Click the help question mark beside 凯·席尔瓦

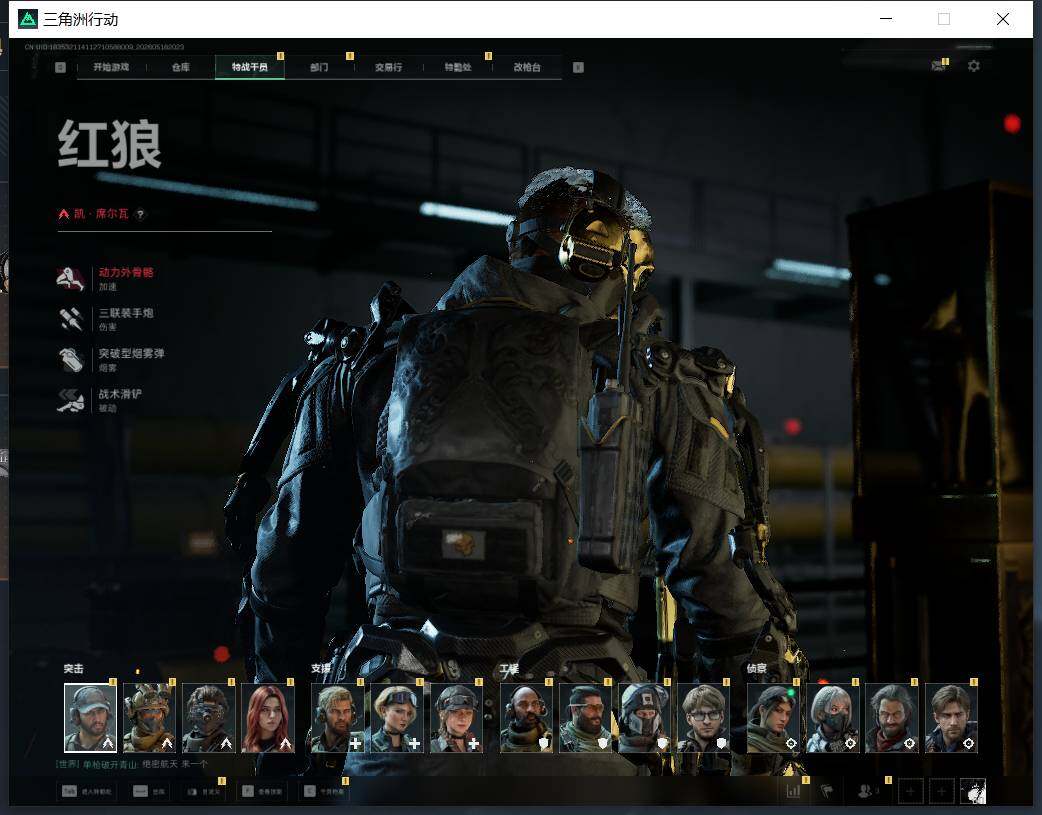point(140,214)
